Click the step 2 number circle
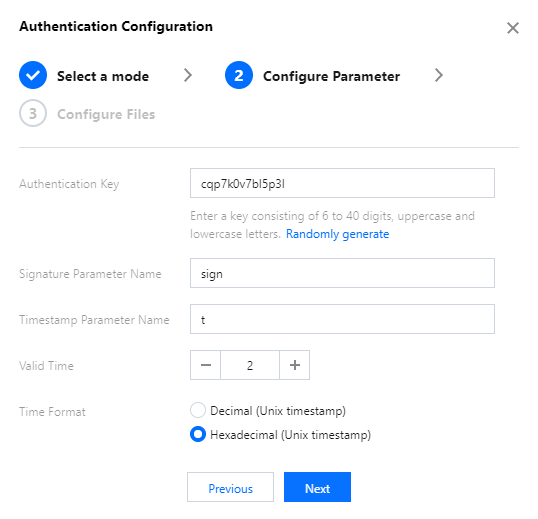Viewport: 538px width, 519px height. coord(239,75)
